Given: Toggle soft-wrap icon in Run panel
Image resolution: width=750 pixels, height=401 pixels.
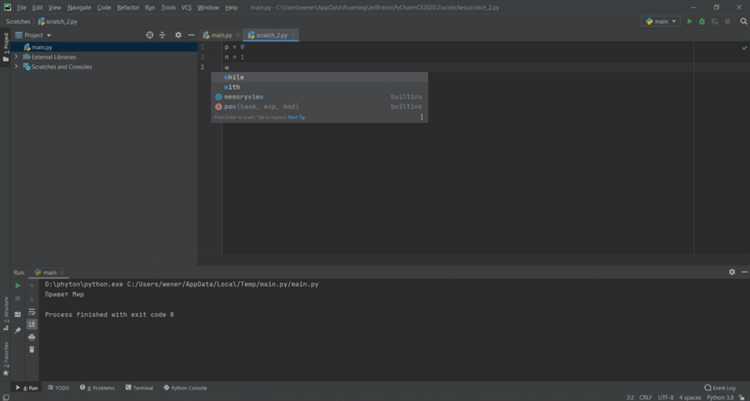Looking at the screenshot, I should click(32, 312).
